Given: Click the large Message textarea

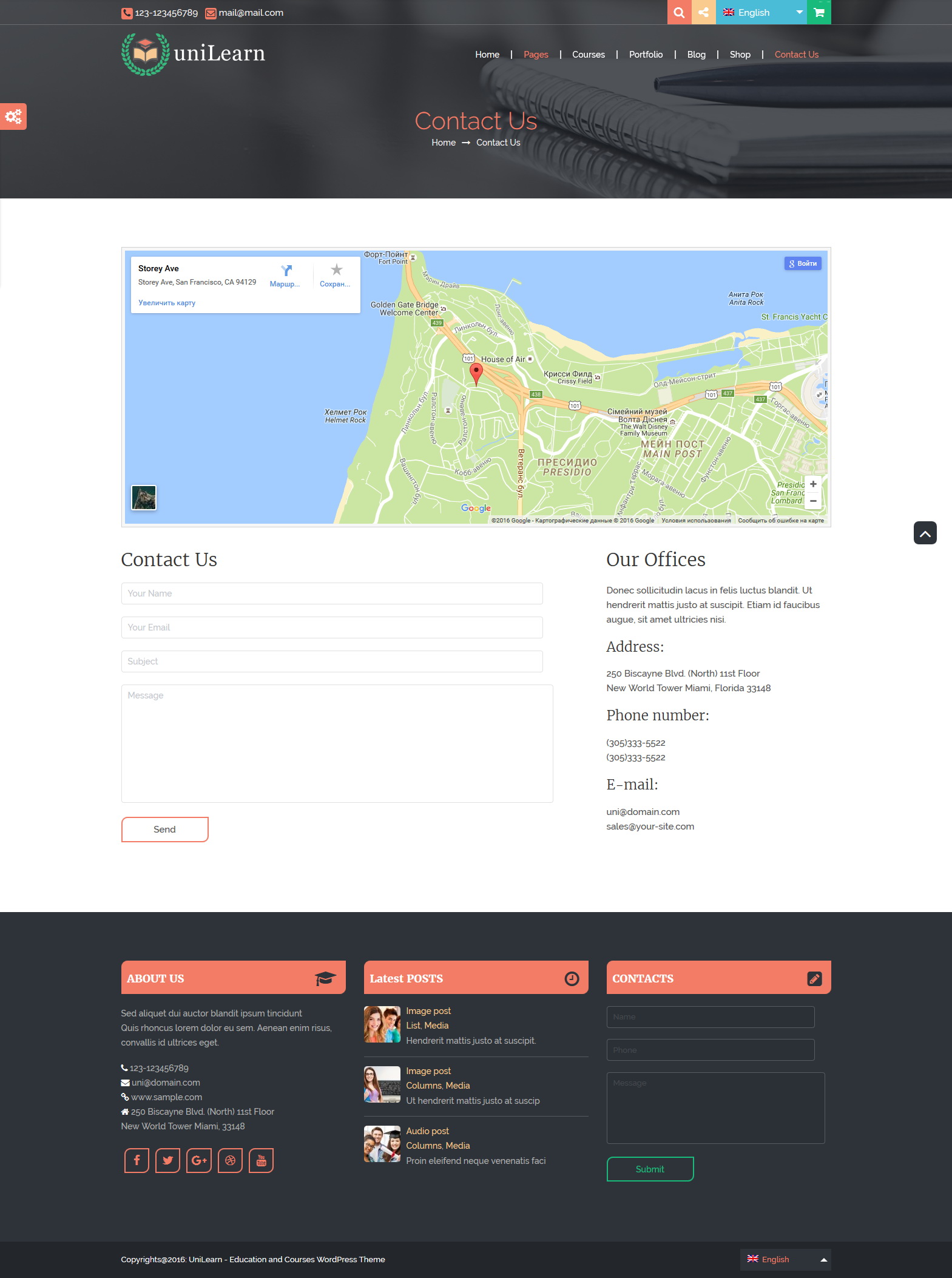Looking at the screenshot, I should tap(337, 743).
